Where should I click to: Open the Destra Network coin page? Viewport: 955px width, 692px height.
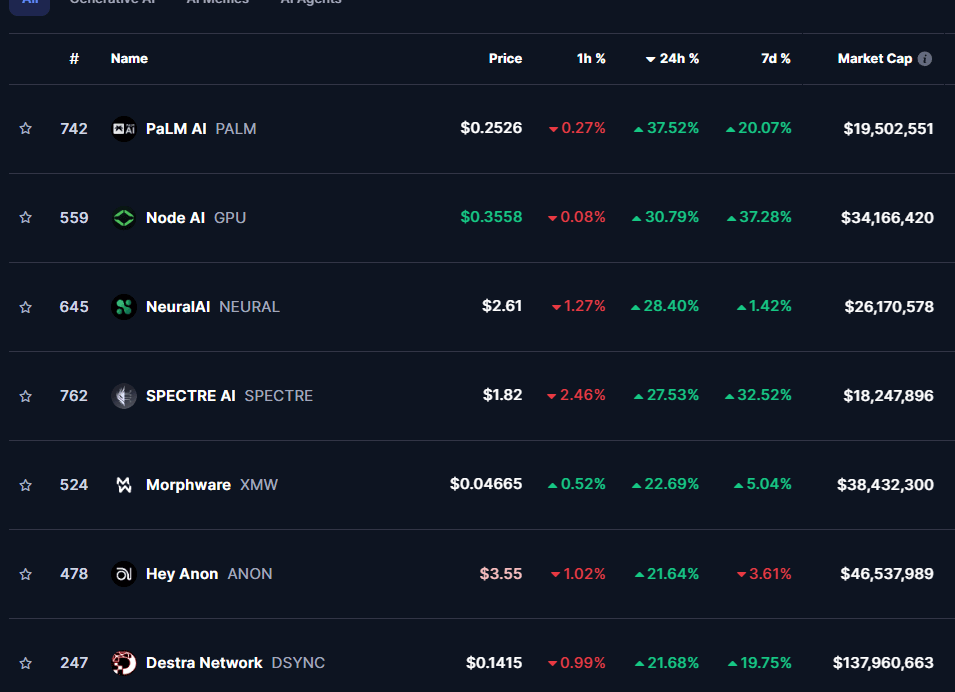204,663
